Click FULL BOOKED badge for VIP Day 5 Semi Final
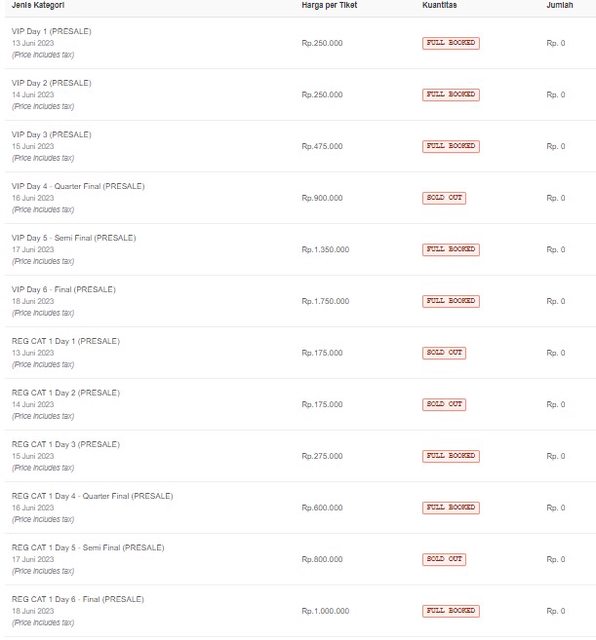 pos(451,249)
